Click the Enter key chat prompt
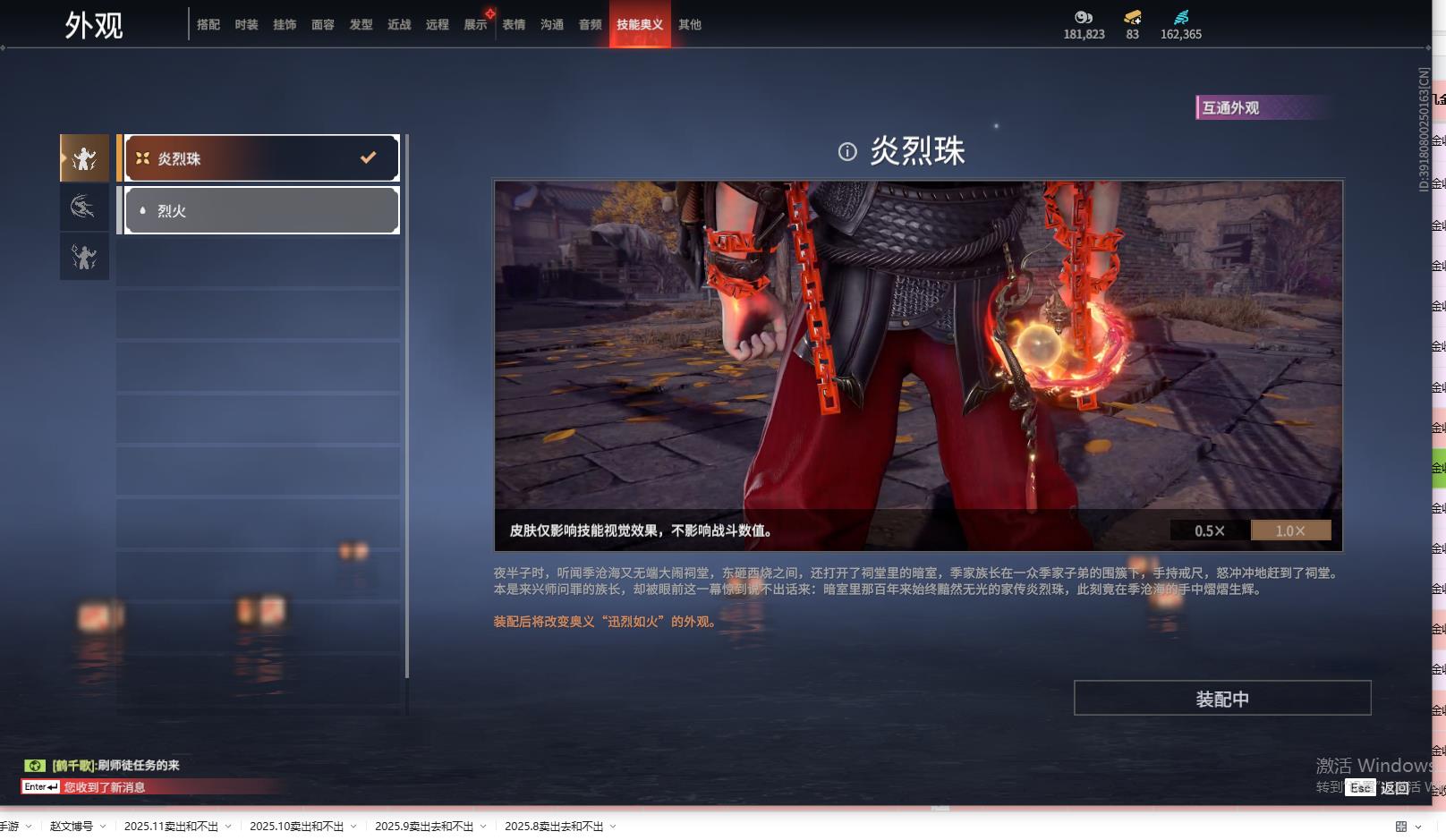 point(41,787)
